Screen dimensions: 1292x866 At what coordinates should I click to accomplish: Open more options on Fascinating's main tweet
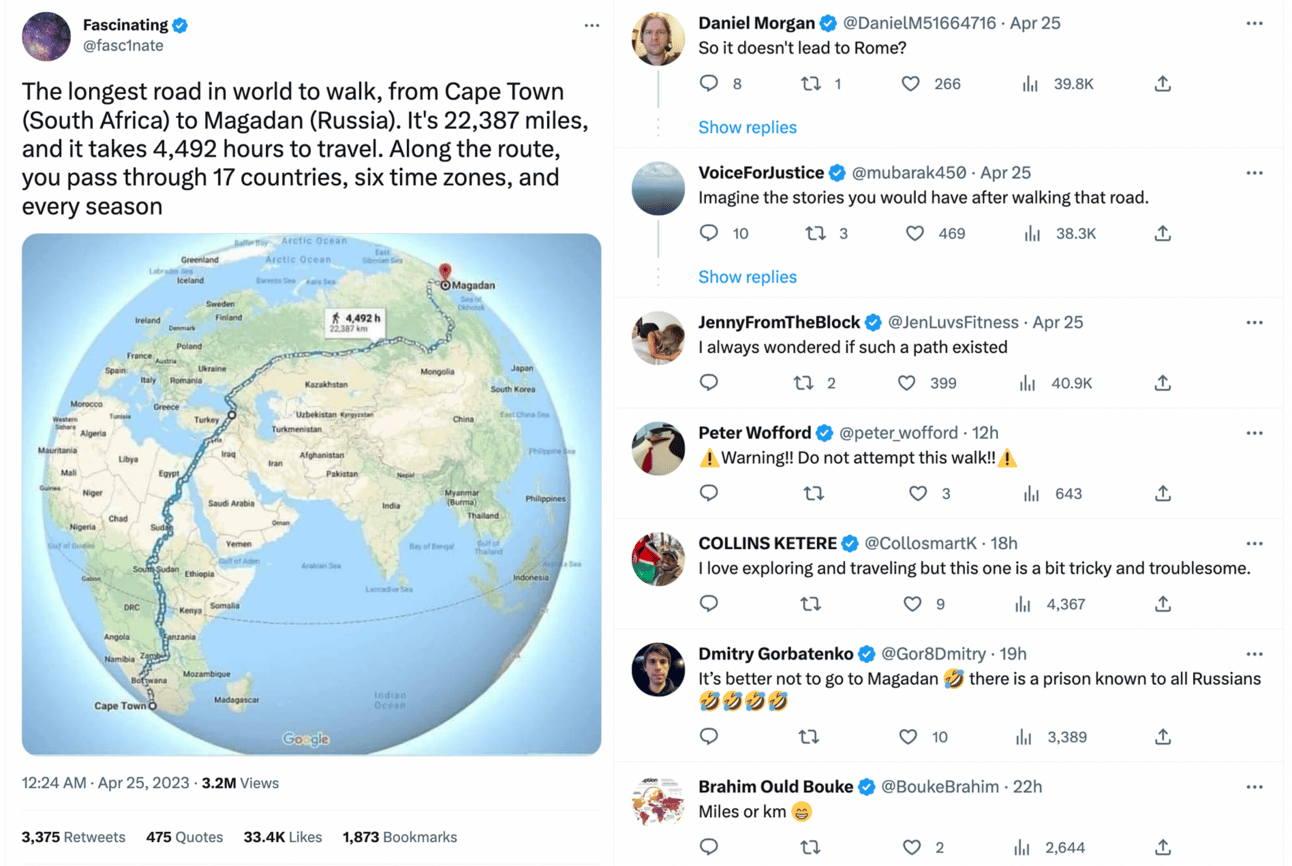coord(592,26)
